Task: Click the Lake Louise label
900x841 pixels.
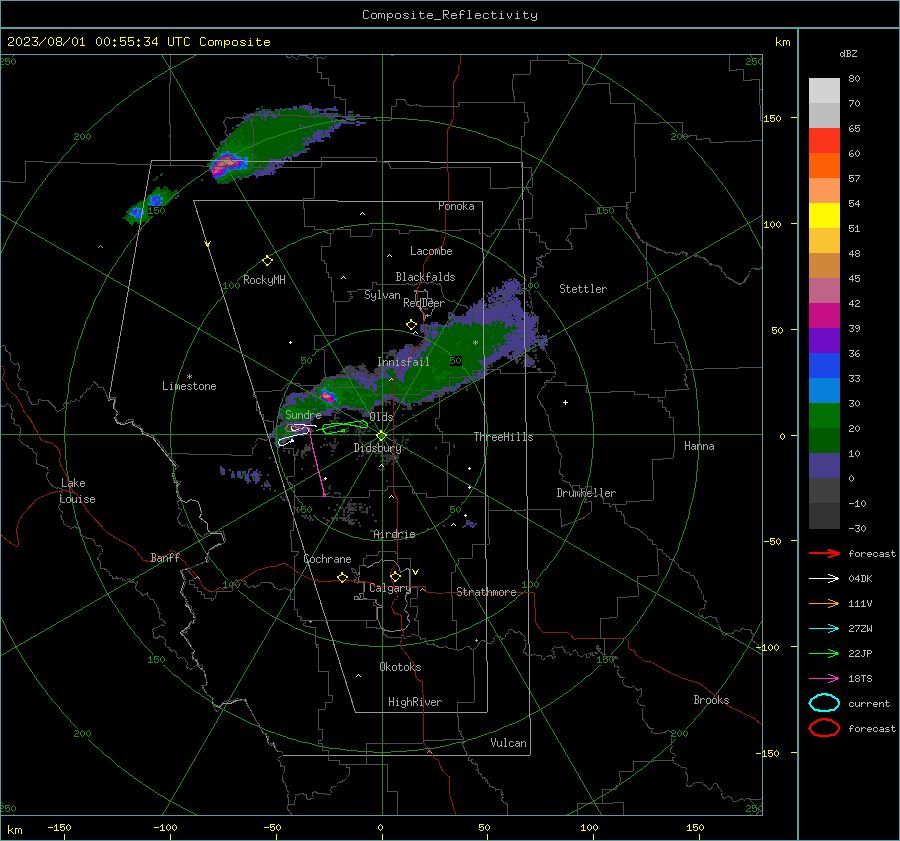Action: click(77, 491)
